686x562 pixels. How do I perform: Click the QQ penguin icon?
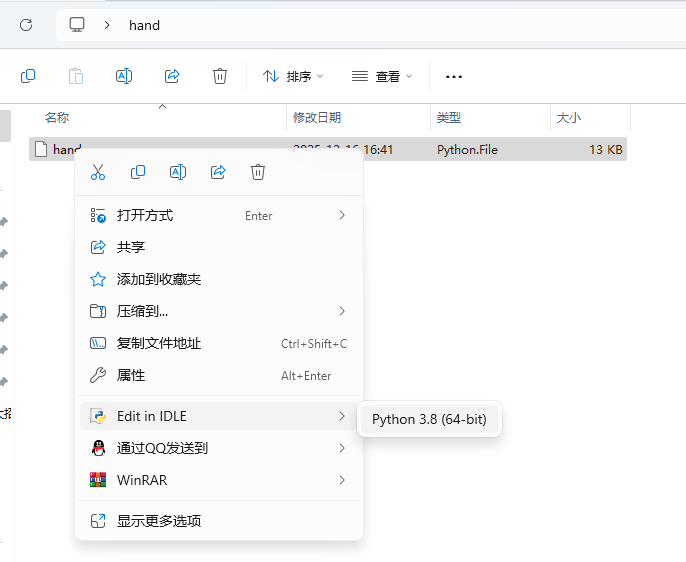[98, 448]
